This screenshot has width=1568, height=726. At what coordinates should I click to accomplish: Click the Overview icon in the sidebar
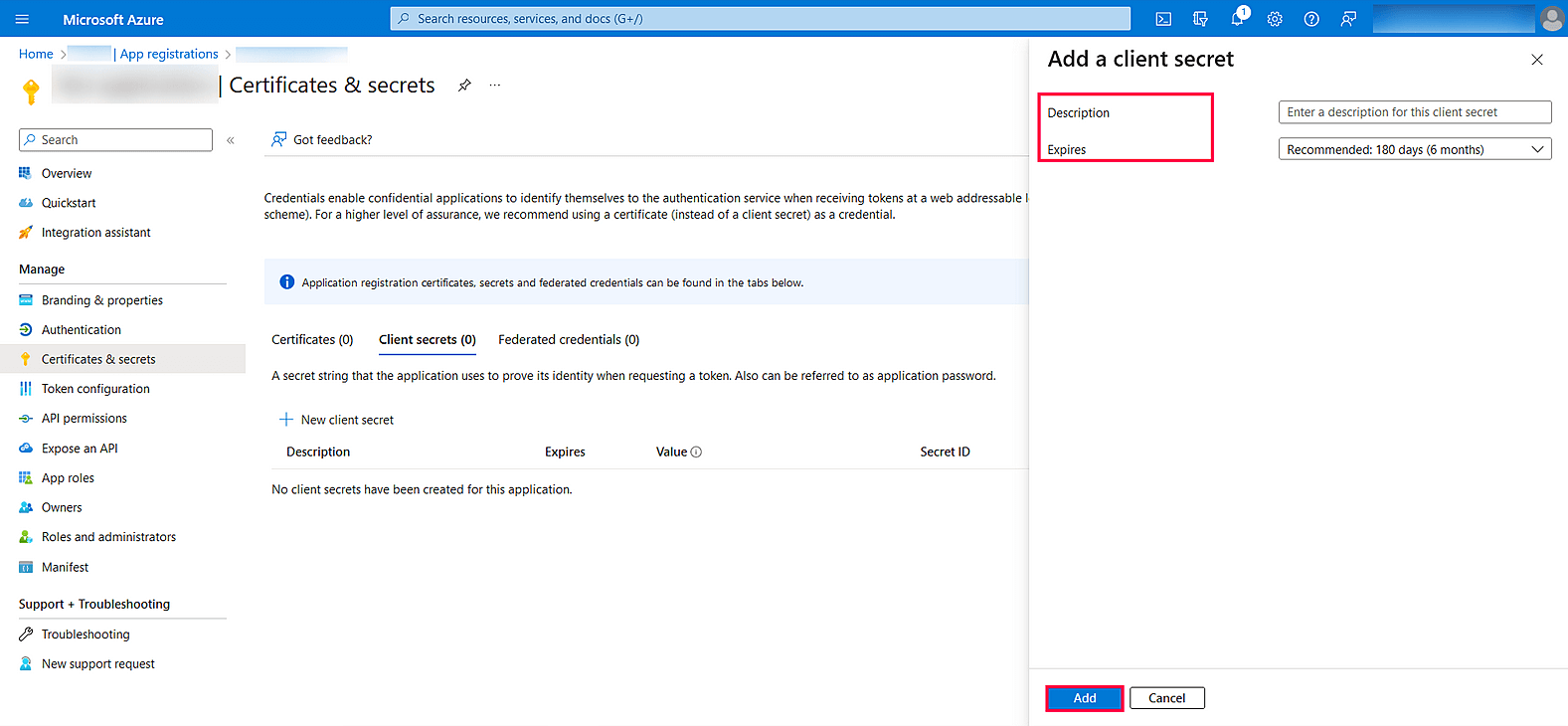point(26,173)
